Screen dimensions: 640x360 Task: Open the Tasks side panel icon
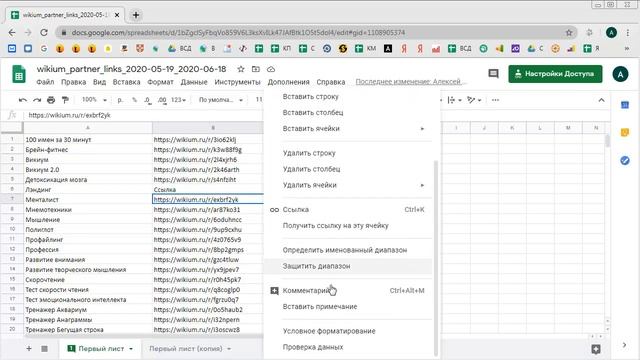tap(624, 160)
